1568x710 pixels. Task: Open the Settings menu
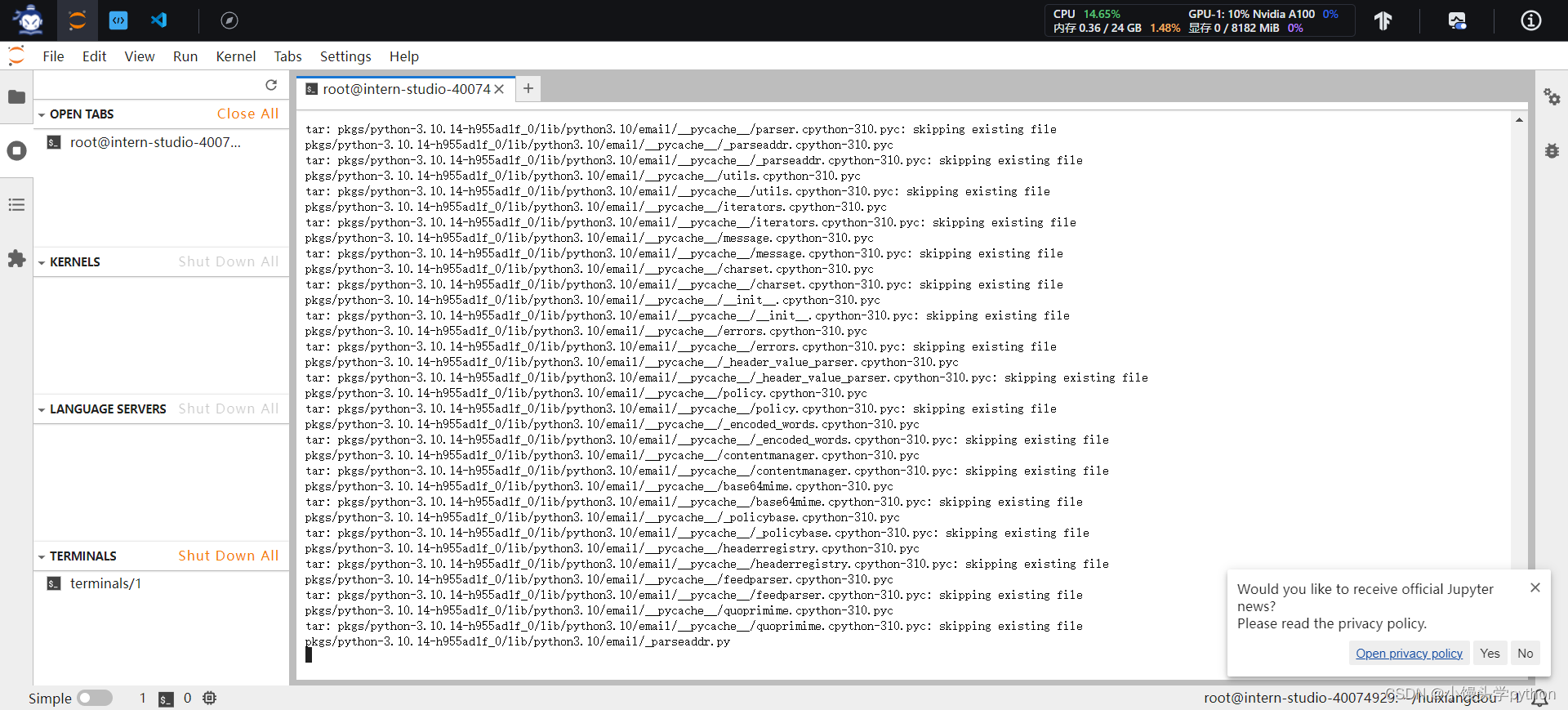[345, 56]
